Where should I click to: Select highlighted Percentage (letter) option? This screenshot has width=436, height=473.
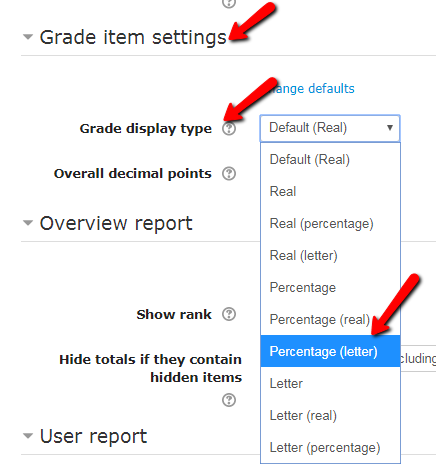[x=330, y=351]
